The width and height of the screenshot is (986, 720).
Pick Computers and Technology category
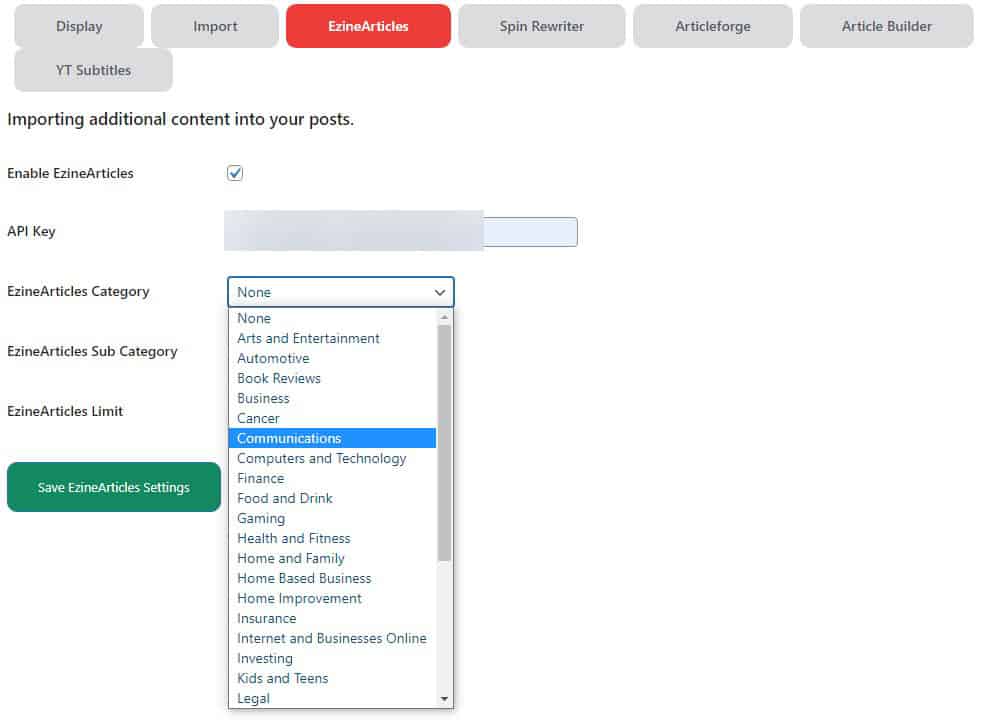[x=321, y=458]
